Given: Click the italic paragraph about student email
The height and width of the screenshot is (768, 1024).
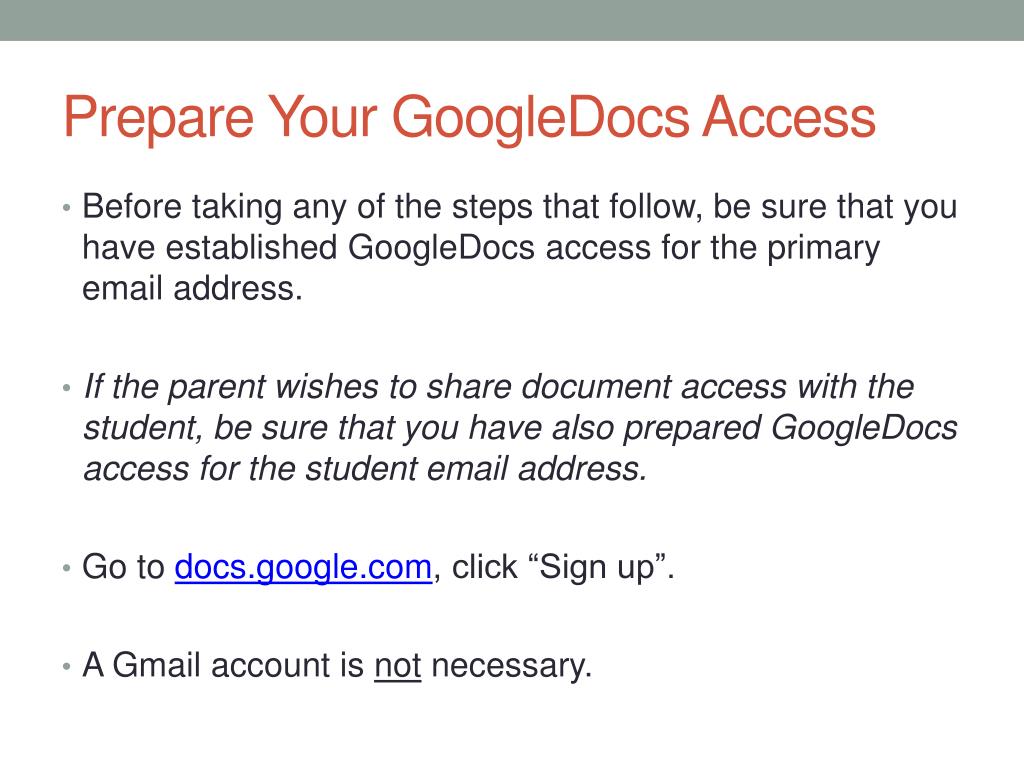Looking at the screenshot, I should 520,428.
